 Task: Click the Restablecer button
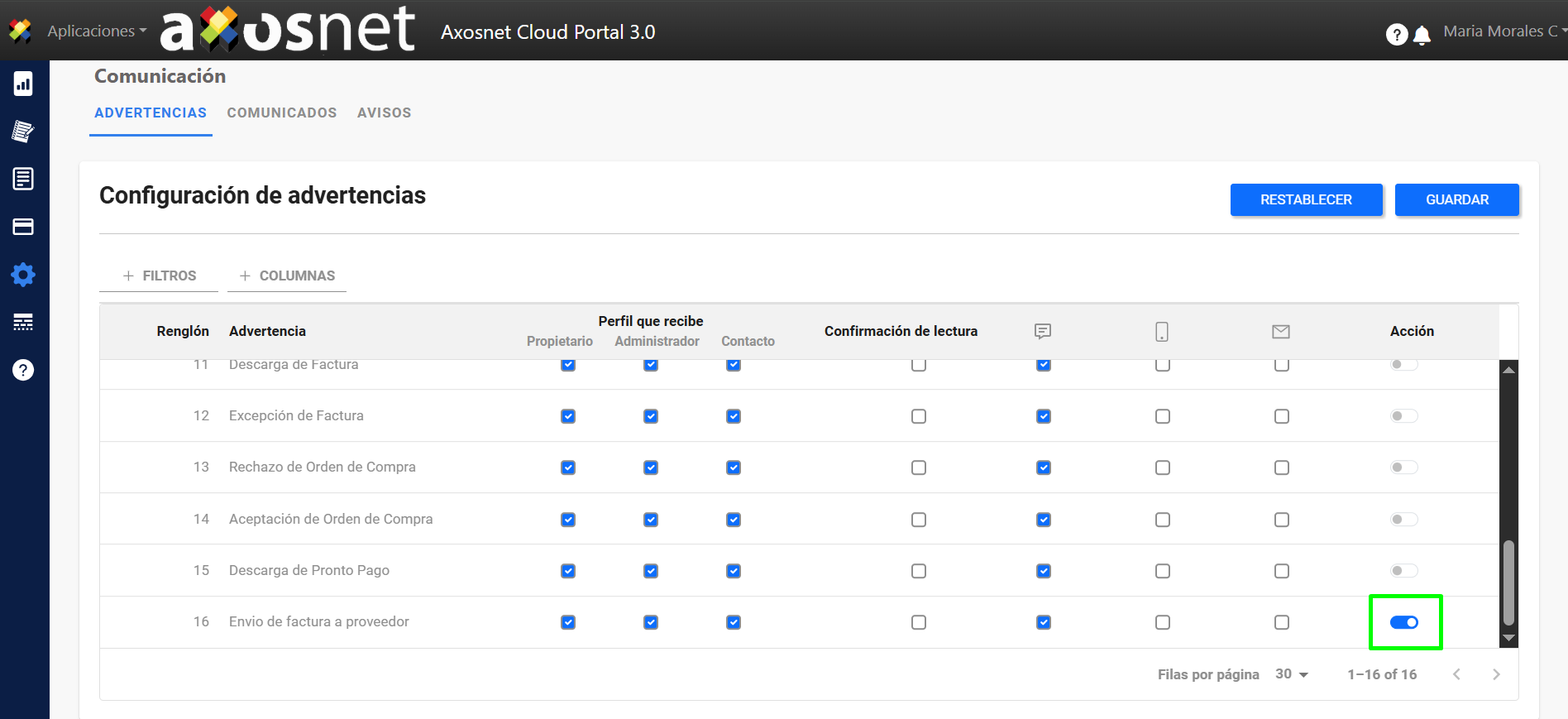click(x=1306, y=199)
